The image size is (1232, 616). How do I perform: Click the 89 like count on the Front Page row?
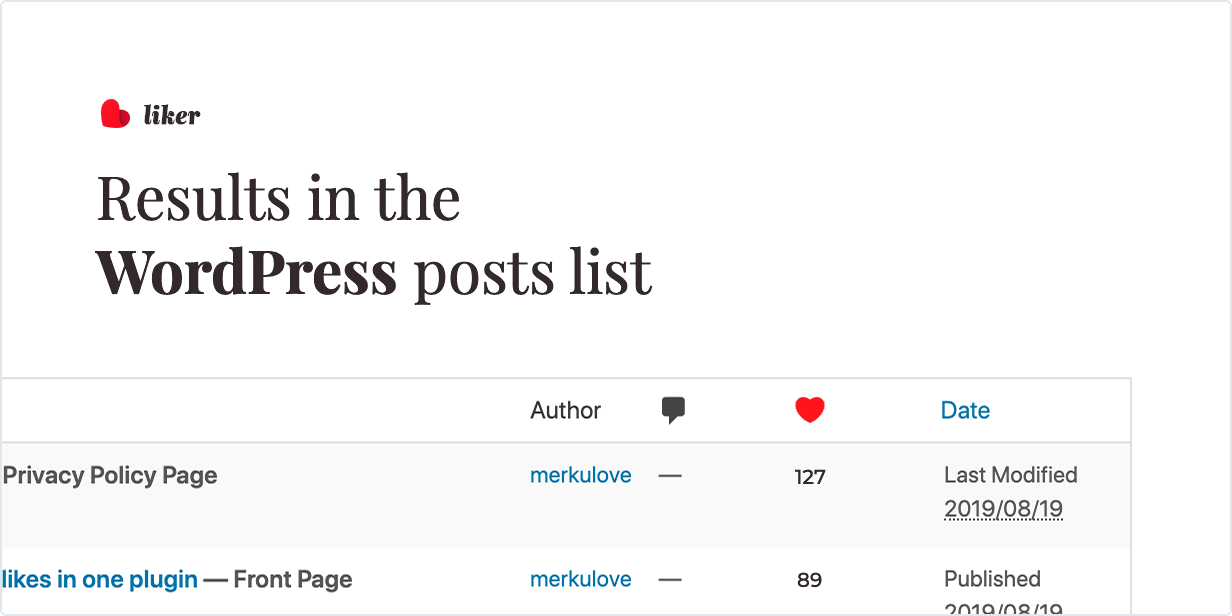(809, 580)
